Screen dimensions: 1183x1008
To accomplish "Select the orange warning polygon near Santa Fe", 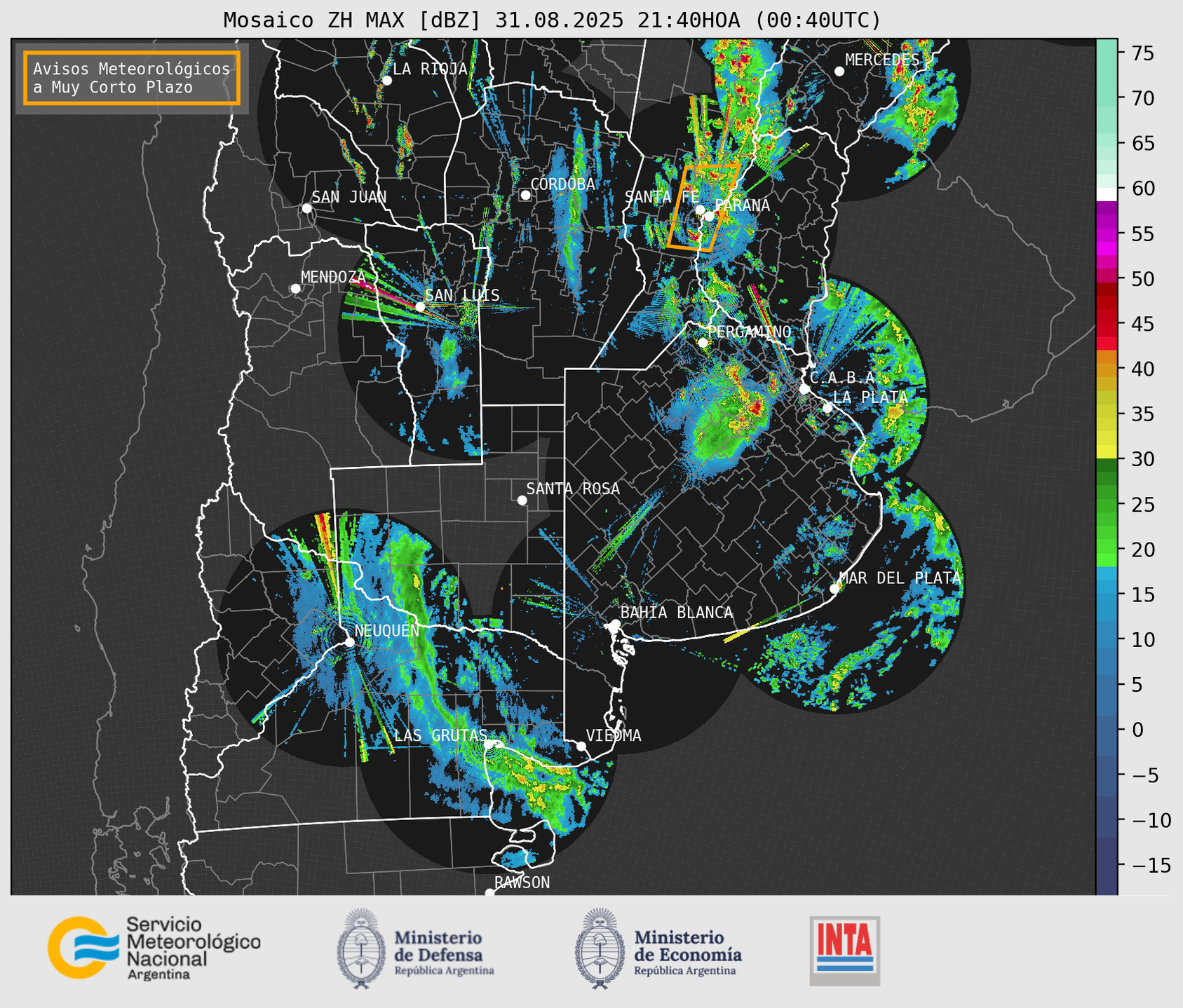I will point(703,207).
